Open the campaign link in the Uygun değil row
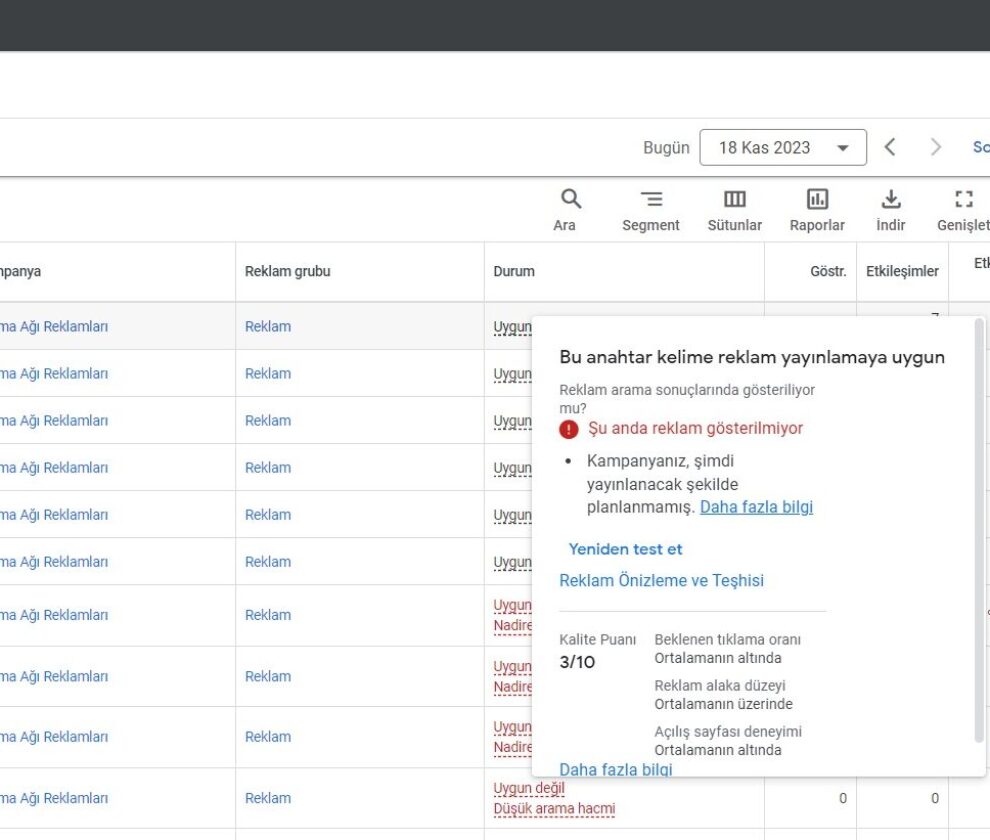The image size is (990, 840). click(x=54, y=798)
